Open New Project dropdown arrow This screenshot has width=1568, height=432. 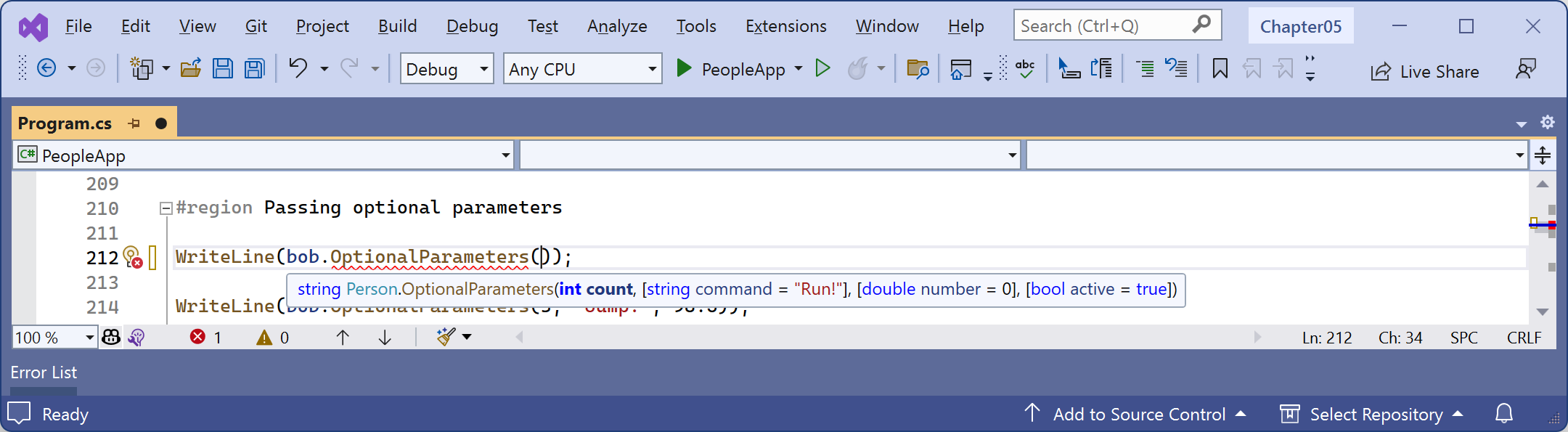tap(166, 69)
